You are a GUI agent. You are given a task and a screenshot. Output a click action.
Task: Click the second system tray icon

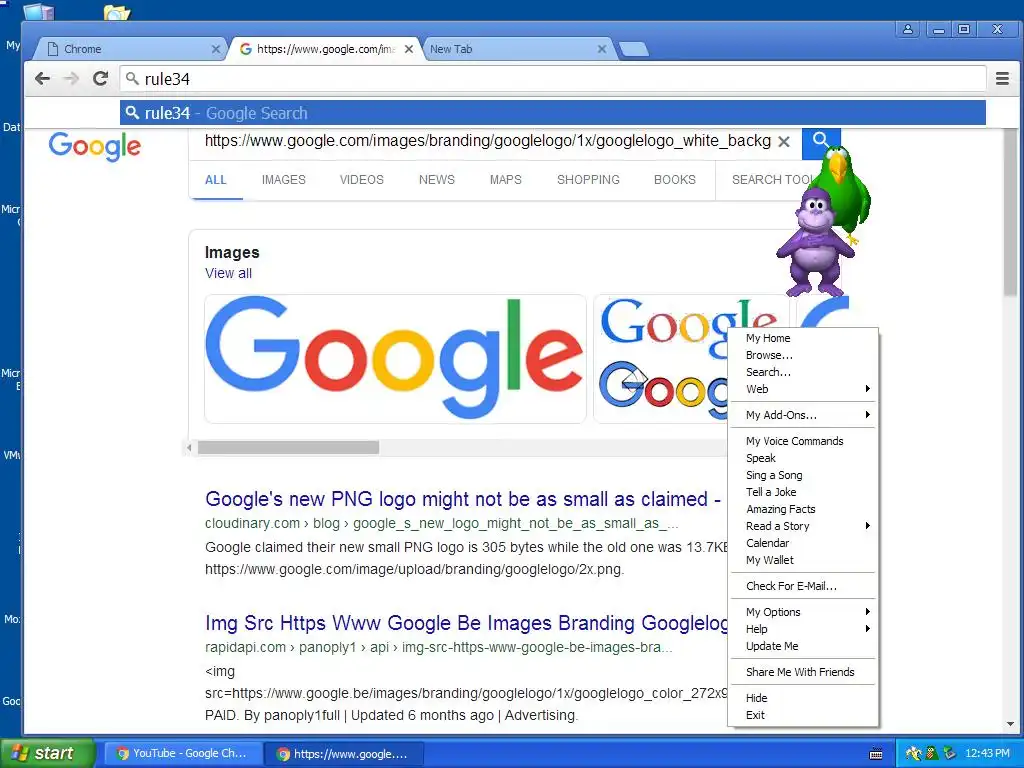pyautogui.click(x=932, y=754)
